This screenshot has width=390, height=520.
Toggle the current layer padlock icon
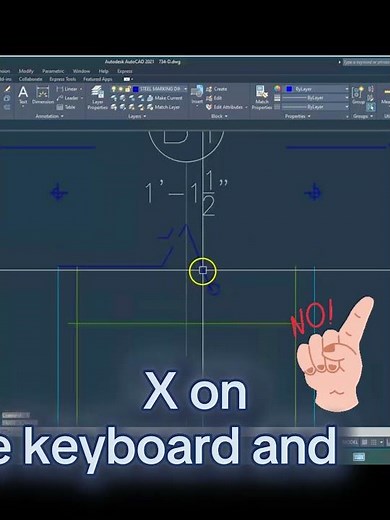[x=127, y=89]
